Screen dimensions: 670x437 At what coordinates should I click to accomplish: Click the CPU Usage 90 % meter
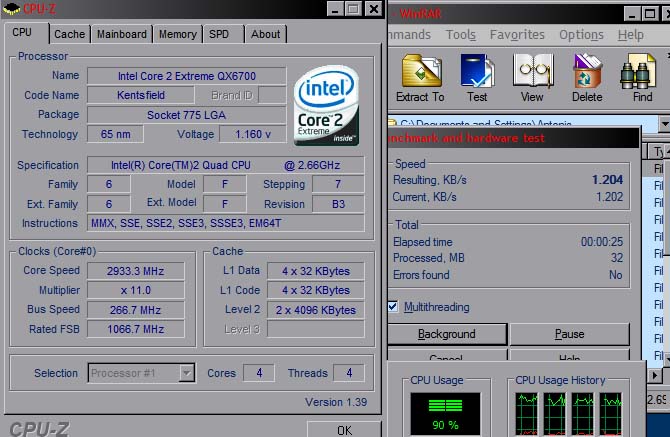click(x=445, y=414)
